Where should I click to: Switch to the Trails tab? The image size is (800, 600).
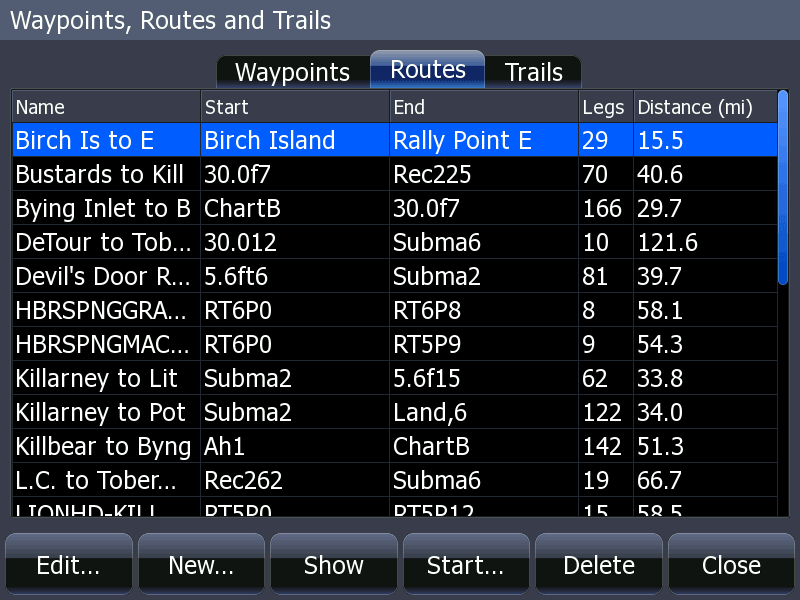(x=533, y=71)
